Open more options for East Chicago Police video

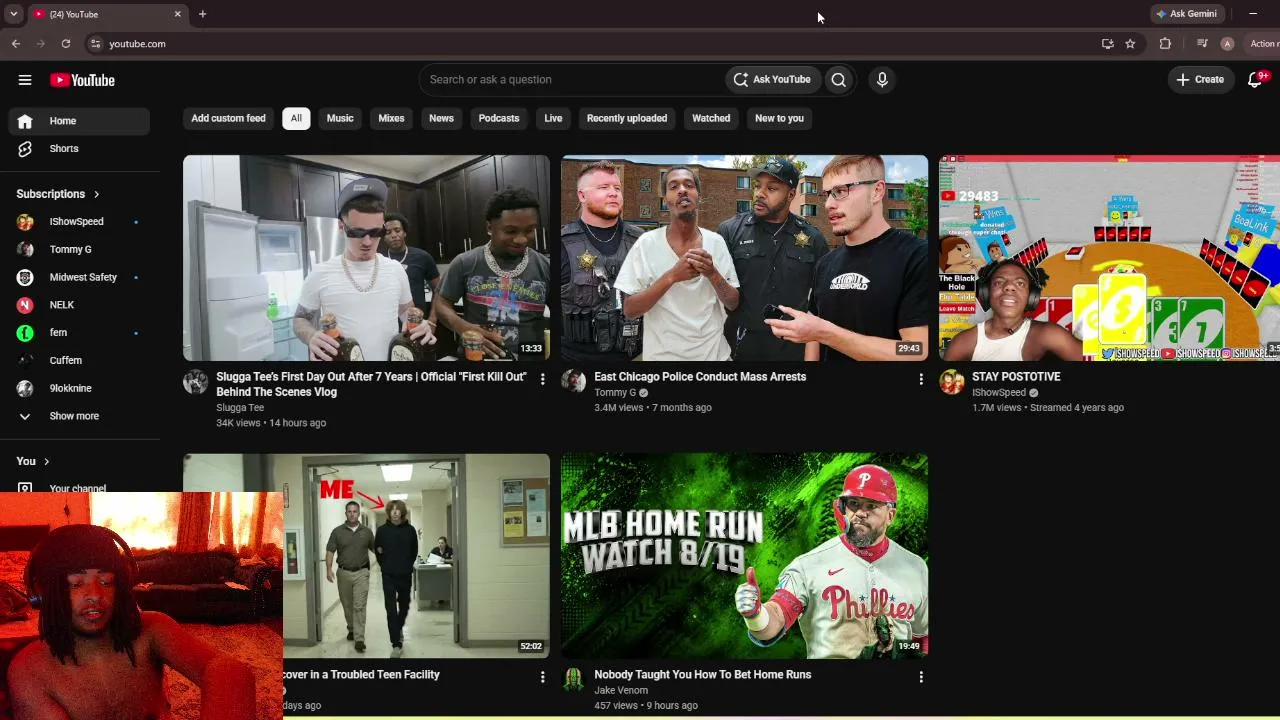(921, 379)
